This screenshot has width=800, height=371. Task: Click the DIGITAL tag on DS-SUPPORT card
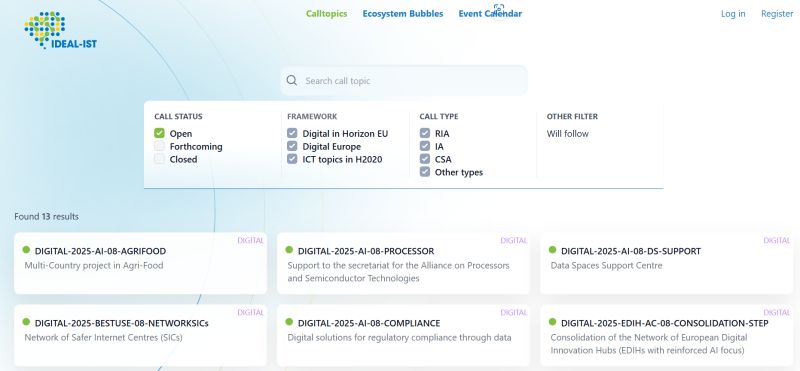click(777, 240)
